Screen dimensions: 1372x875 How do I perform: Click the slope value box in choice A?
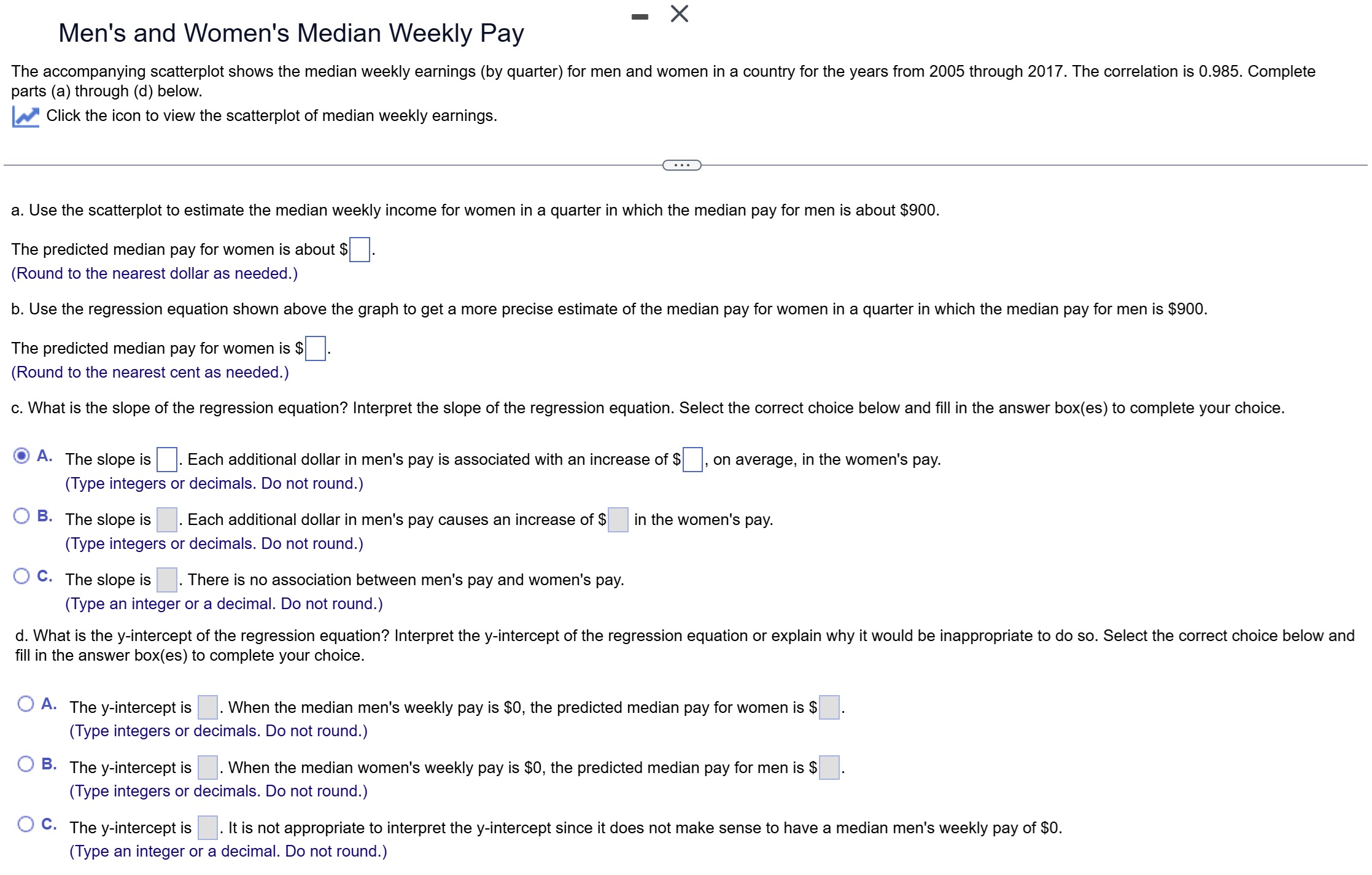click(166, 458)
